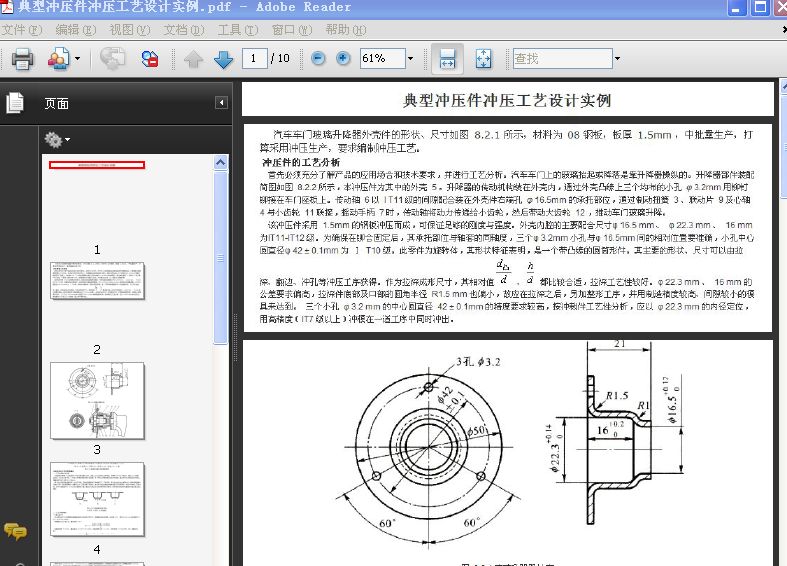Open the 文件(F) menu
This screenshot has width=787, height=566.
(22, 30)
